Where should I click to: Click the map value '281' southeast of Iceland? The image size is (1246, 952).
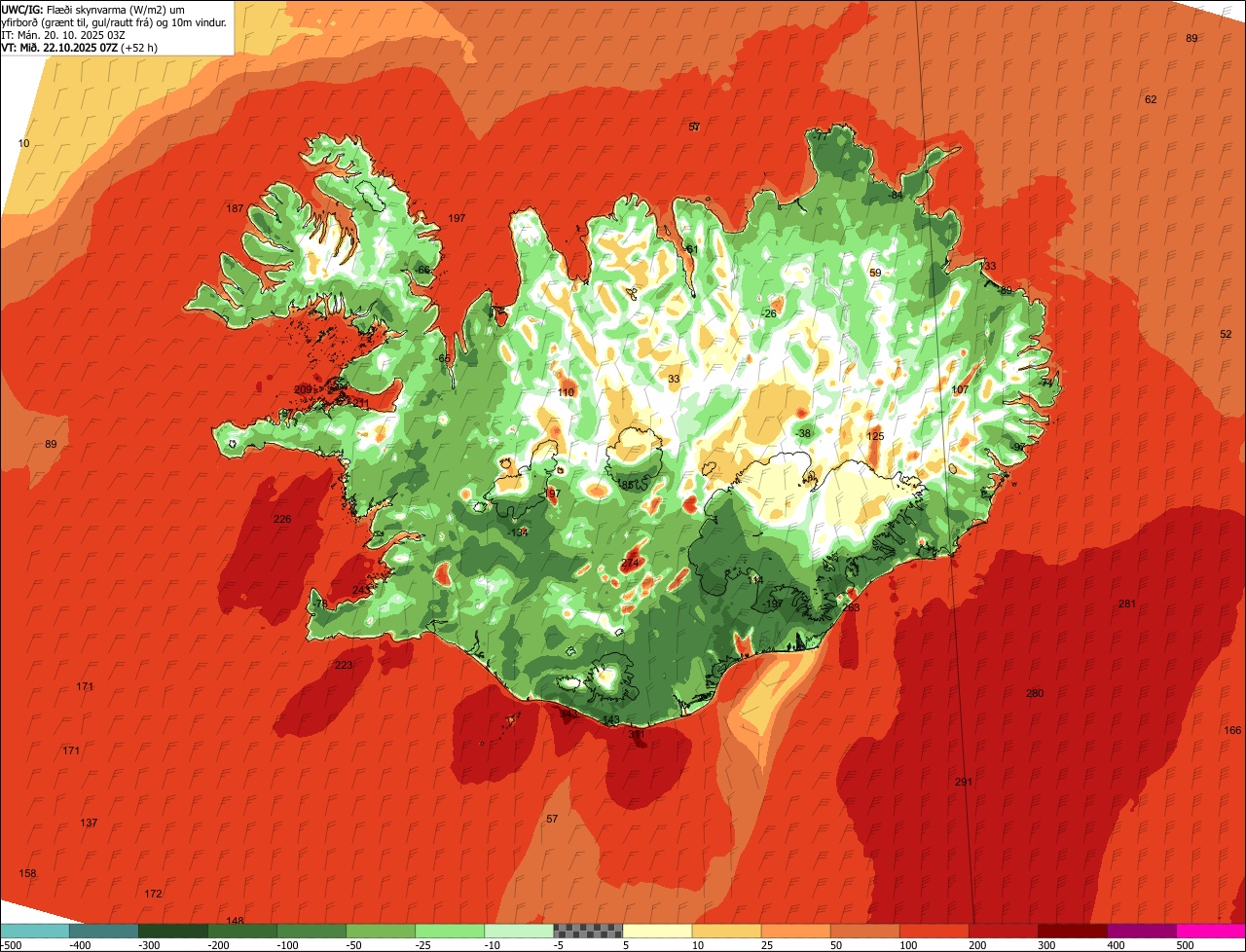pyautogui.click(x=1127, y=604)
